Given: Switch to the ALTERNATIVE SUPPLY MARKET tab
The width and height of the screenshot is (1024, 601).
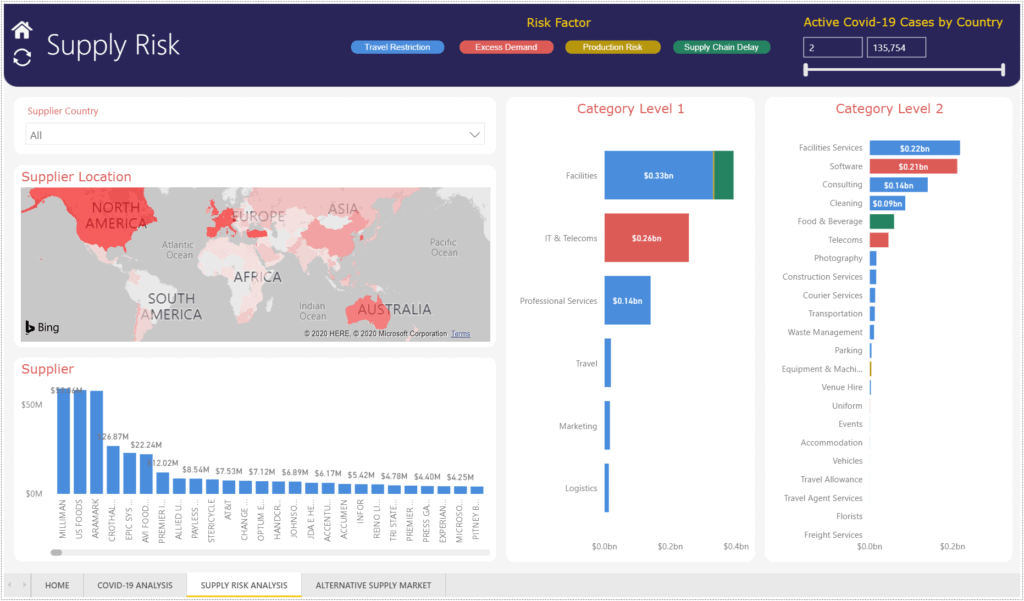Looking at the screenshot, I should pos(373,585).
